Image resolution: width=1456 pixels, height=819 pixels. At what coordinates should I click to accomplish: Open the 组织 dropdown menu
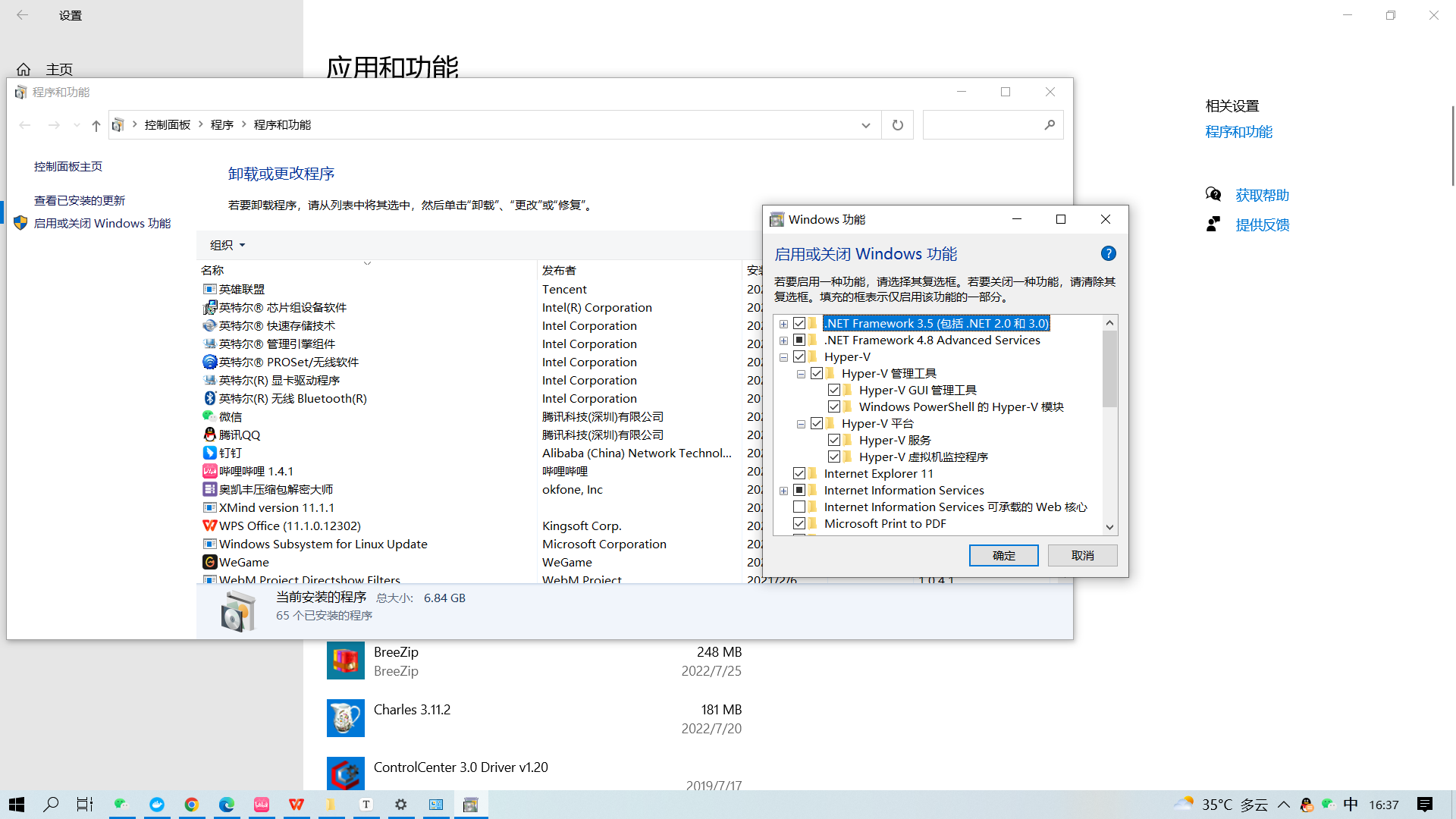pyautogui.click(x=227, y=245)
